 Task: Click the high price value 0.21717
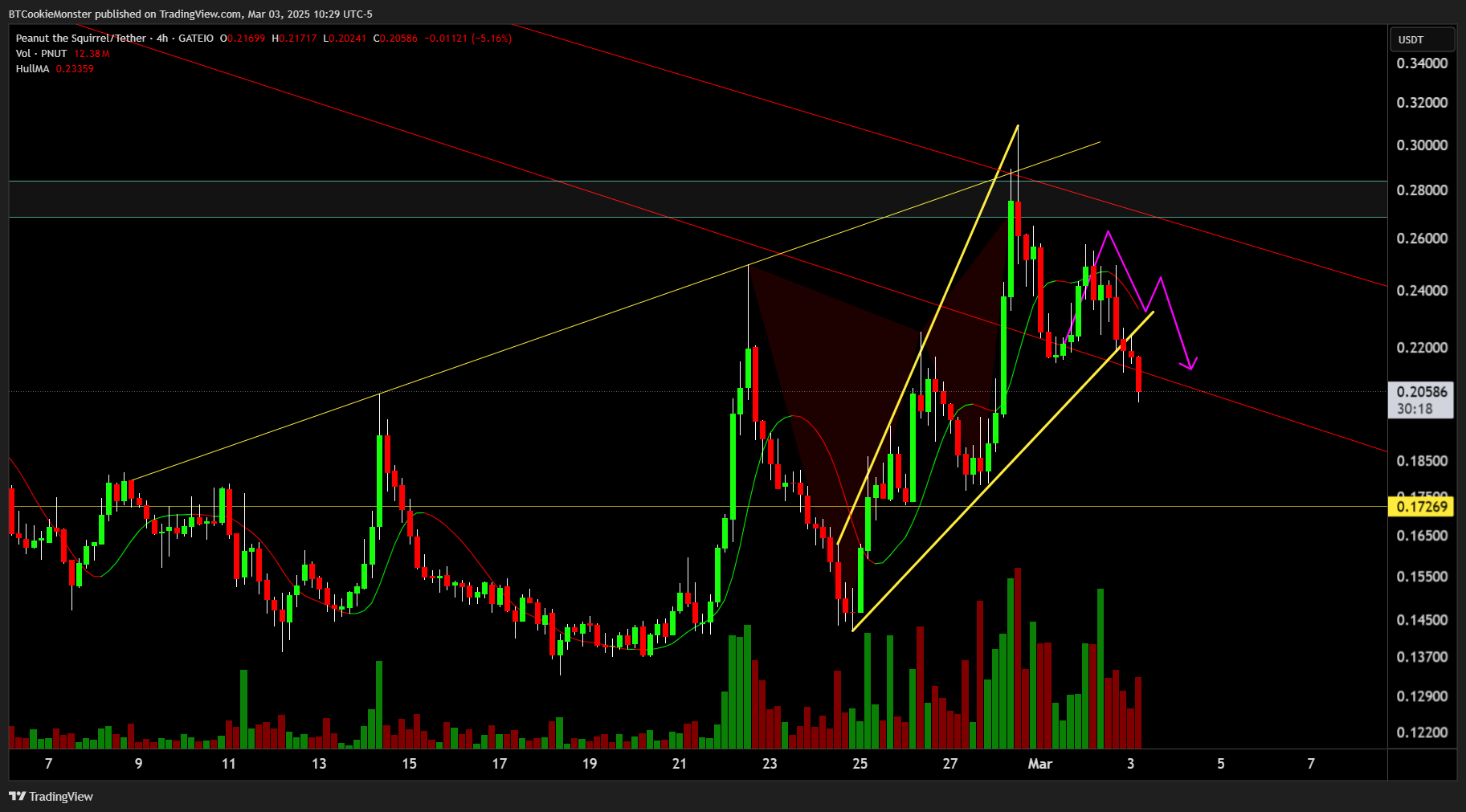tap(298, 38)
